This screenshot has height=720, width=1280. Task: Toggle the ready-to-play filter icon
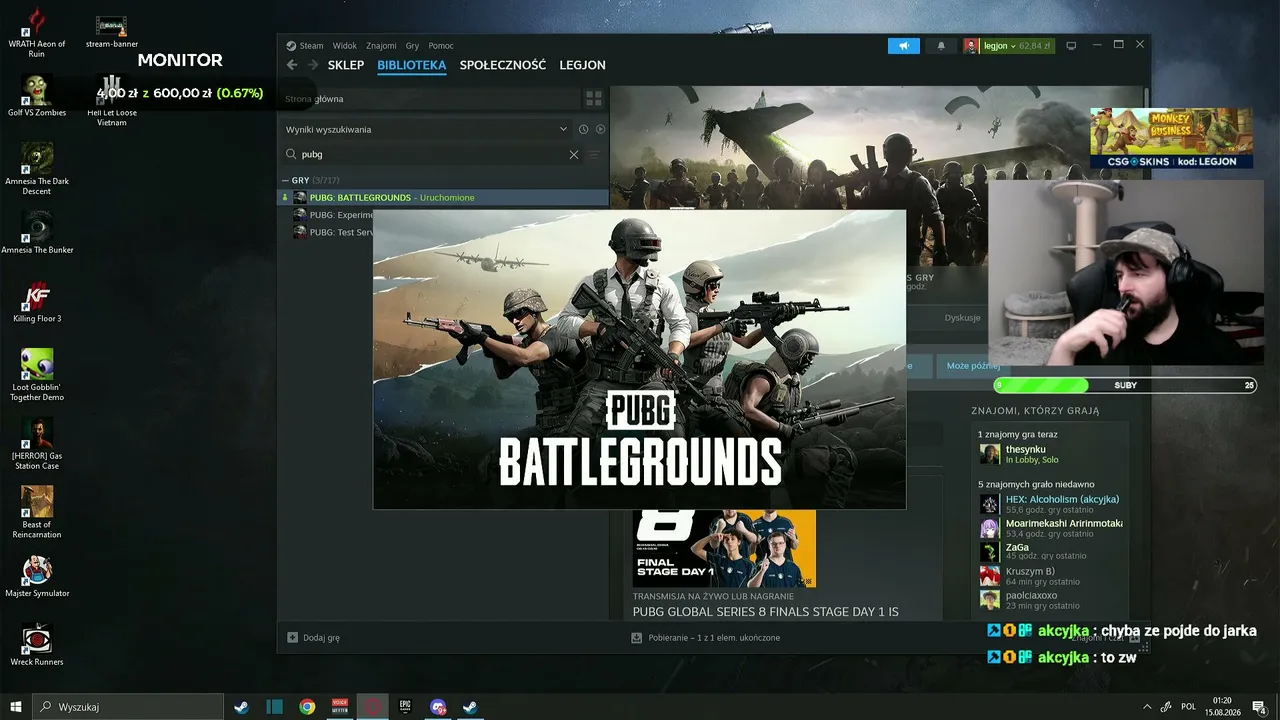pyautogui.click(x=600, y=129)
